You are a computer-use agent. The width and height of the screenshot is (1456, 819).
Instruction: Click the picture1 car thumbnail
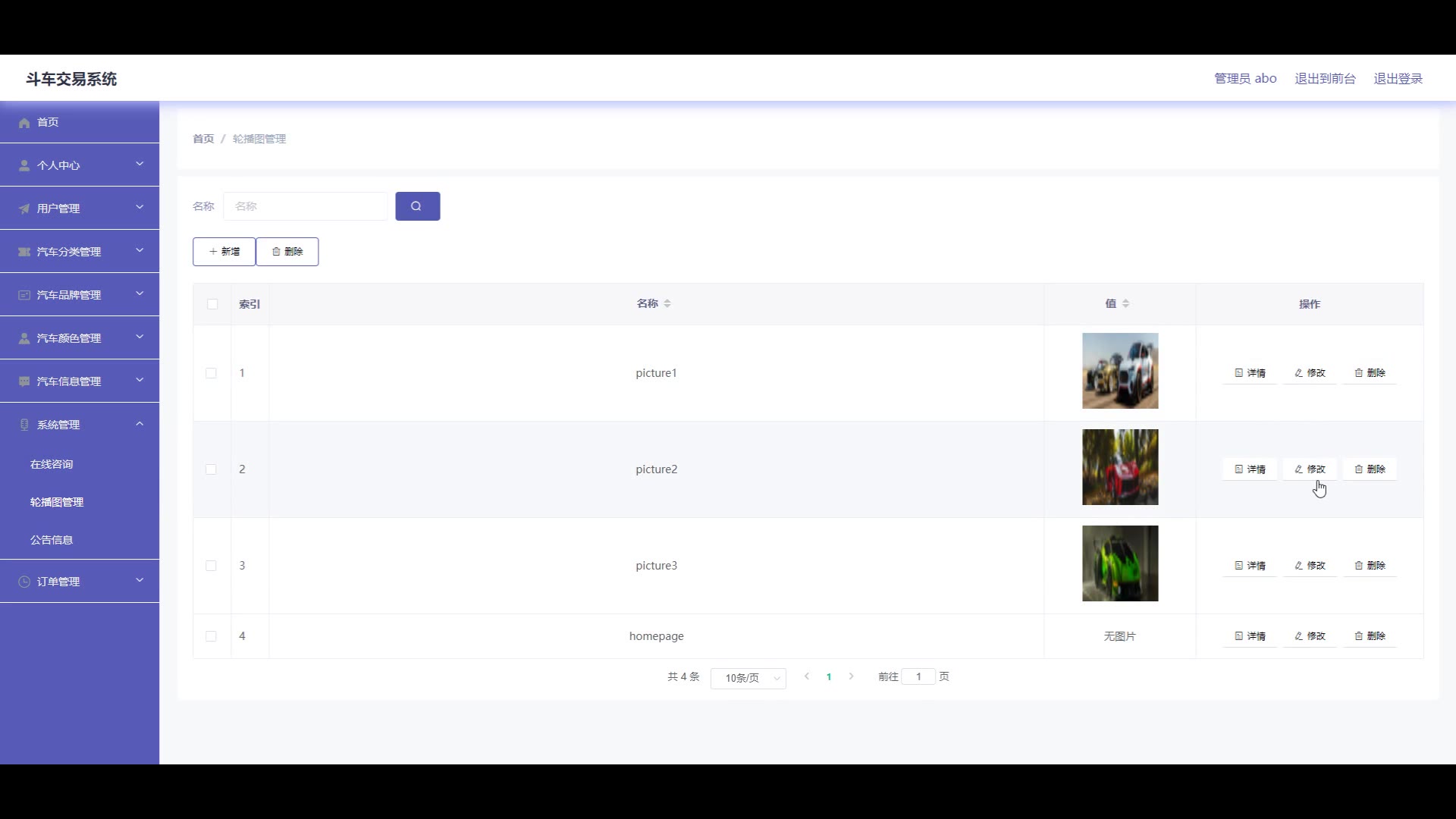click(1119, 371)
